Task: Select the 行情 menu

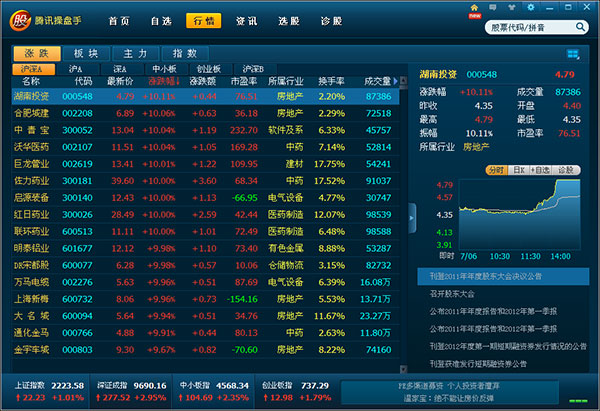Action: pyautogui.click(x=204, y=21)
